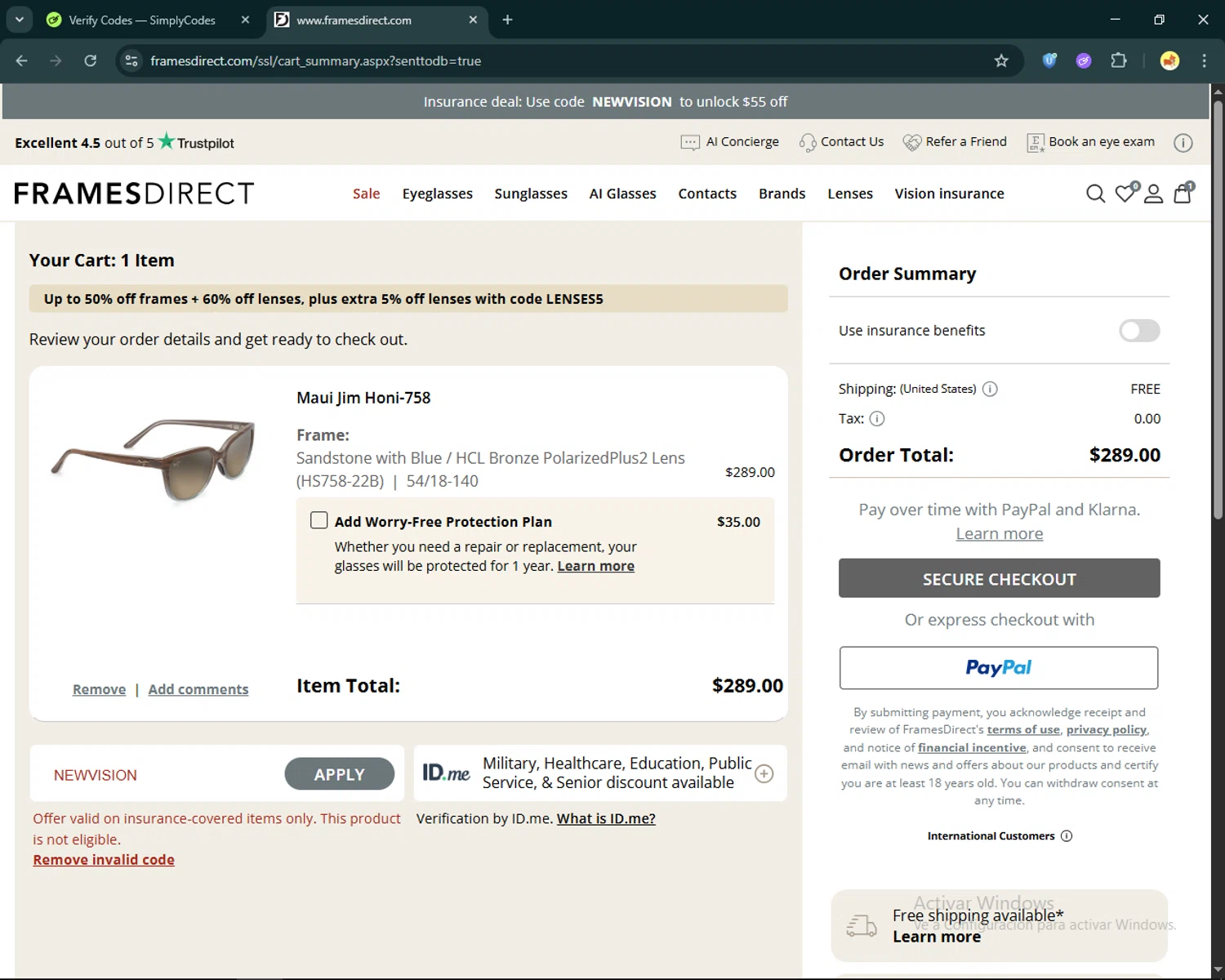Click the Tax info icon
Image resolution: width=1225 pixels, height=980 pixels.
877,419
